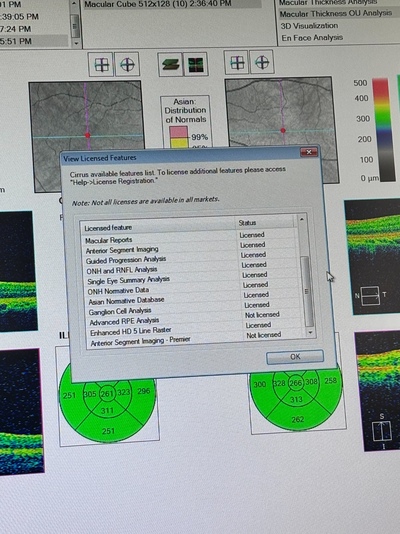The height and width of the screenshot is (534, 400).
Task: Open Macular Thickness OU Analysis
Action: (336, 14)
